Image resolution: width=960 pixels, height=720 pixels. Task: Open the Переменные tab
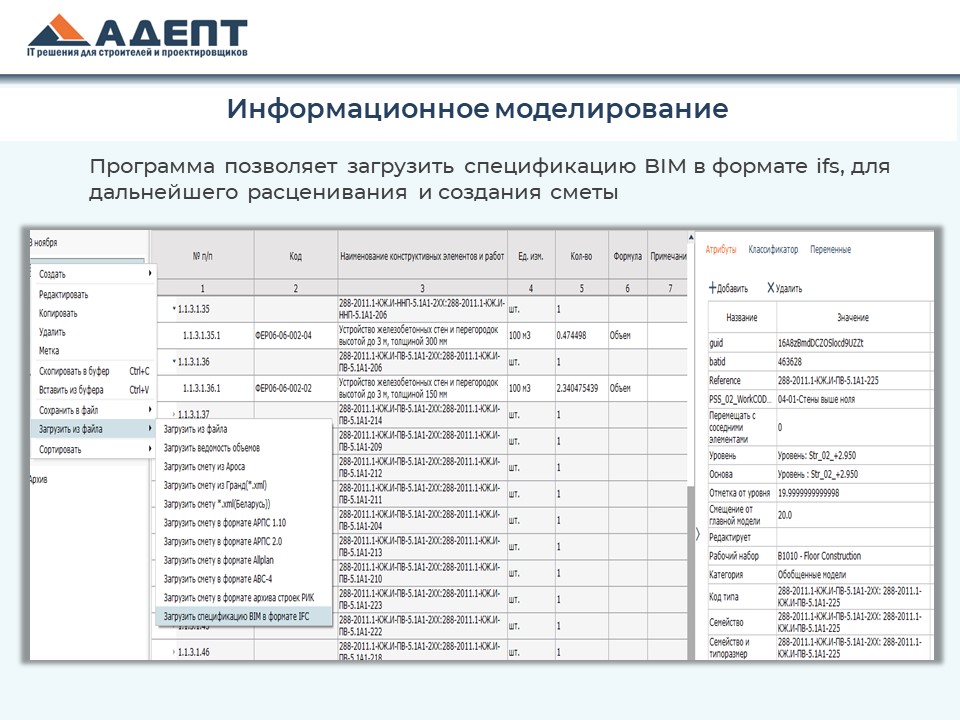830,249
